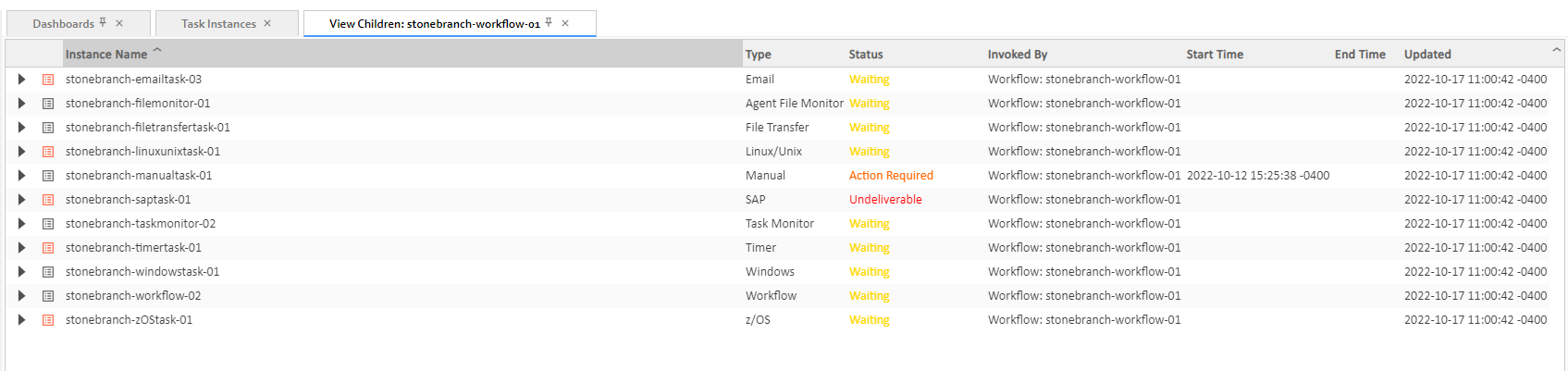Screen dimensions: 1568x371
Task: Close the Task Instances tab
Action: coord(267,24)
